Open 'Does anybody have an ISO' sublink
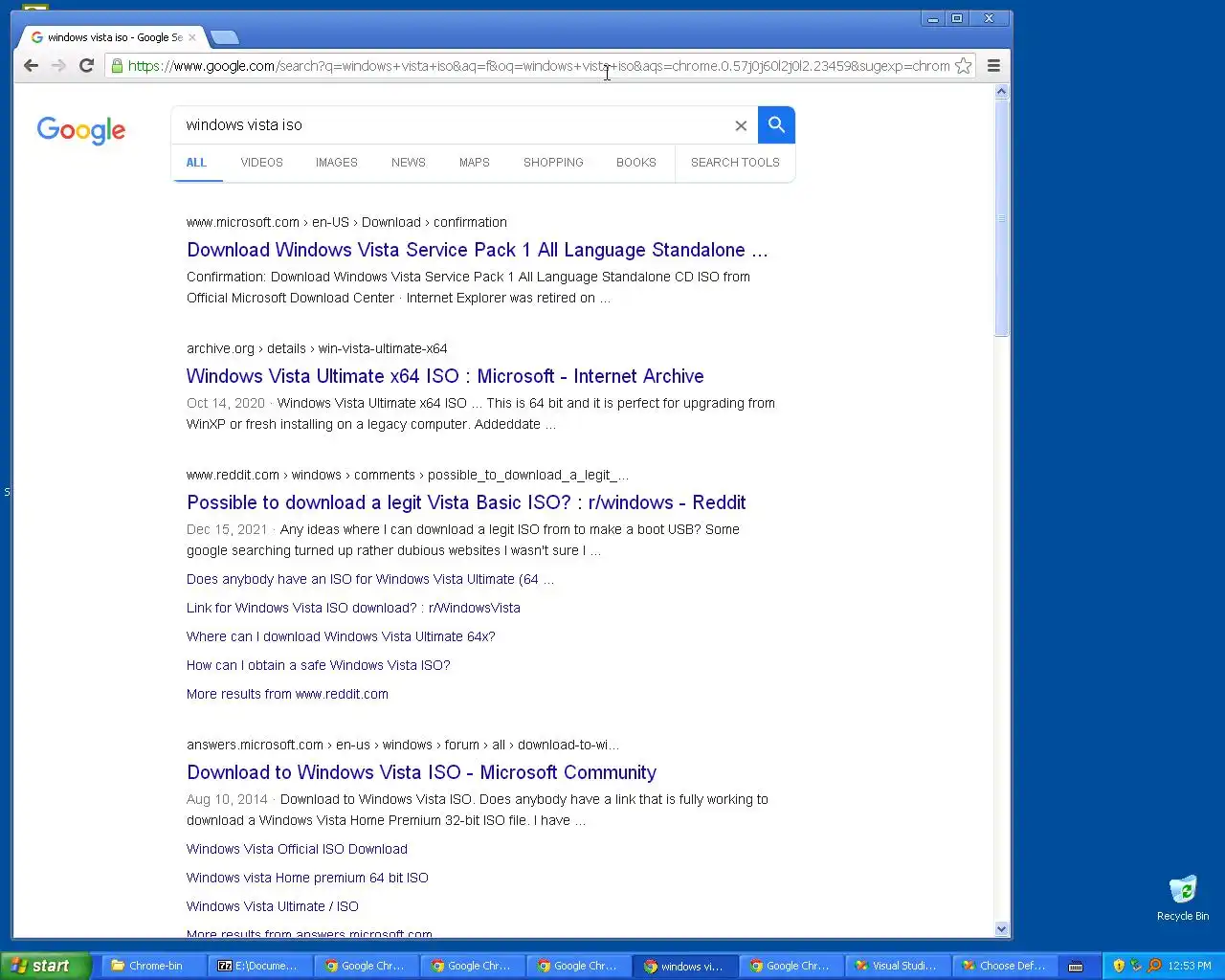1225x980 pixels. pos(370,579)
